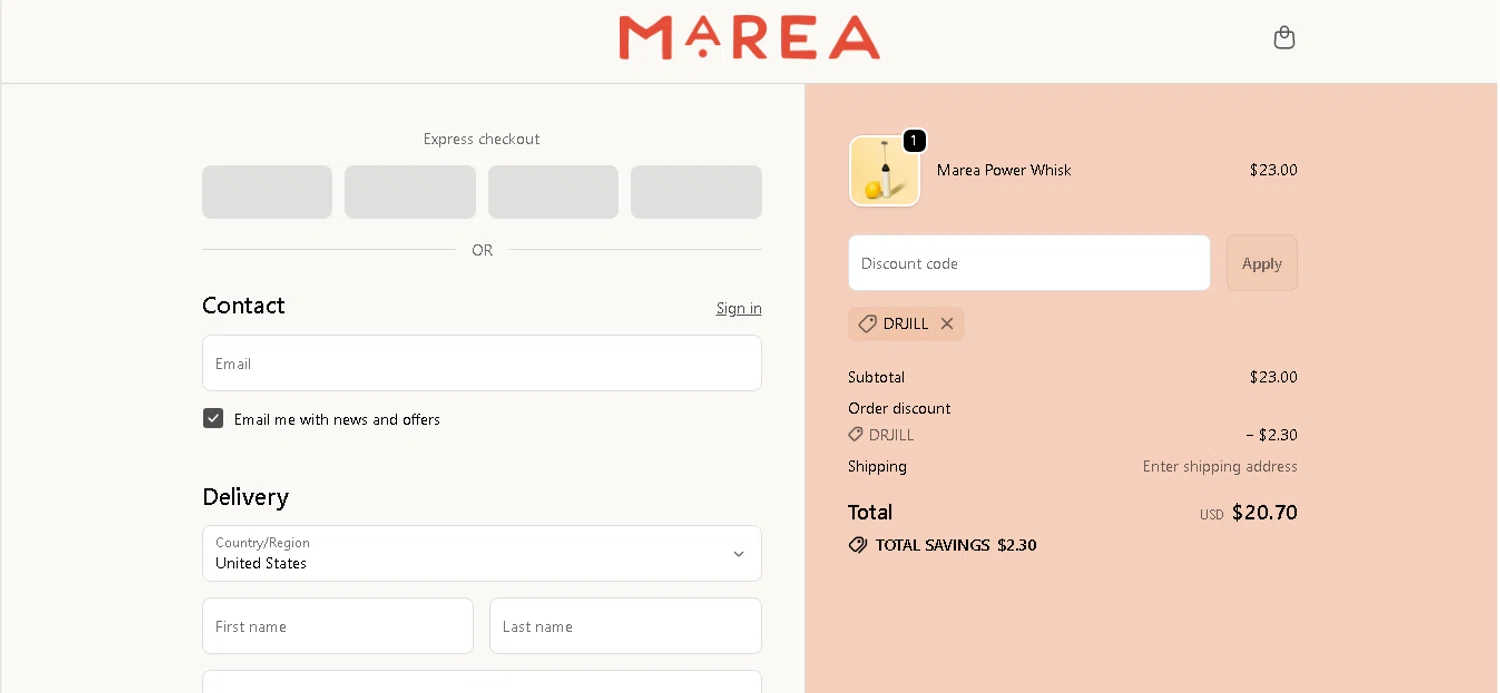Click the tag icon in DRJILL chip
This screenshot has width=1500, height=693.
pyautogui.click(x=867, y=324)
